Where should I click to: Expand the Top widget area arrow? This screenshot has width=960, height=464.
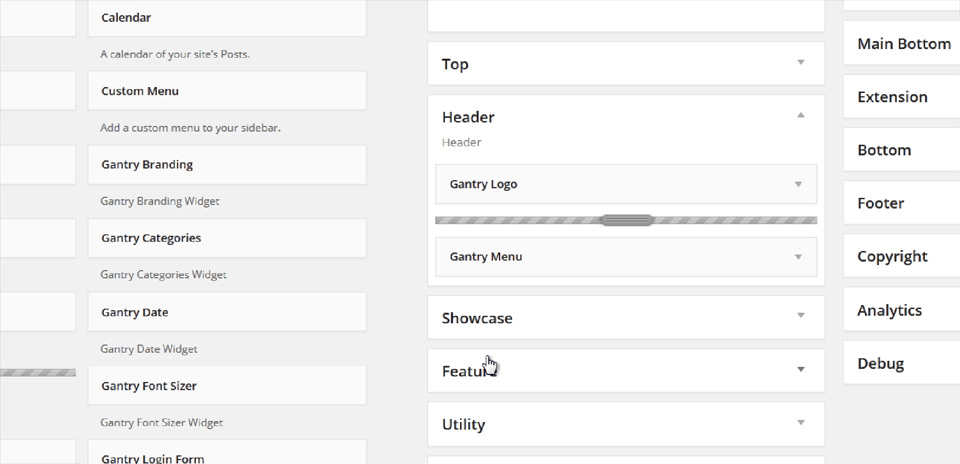tap(800, 62)
